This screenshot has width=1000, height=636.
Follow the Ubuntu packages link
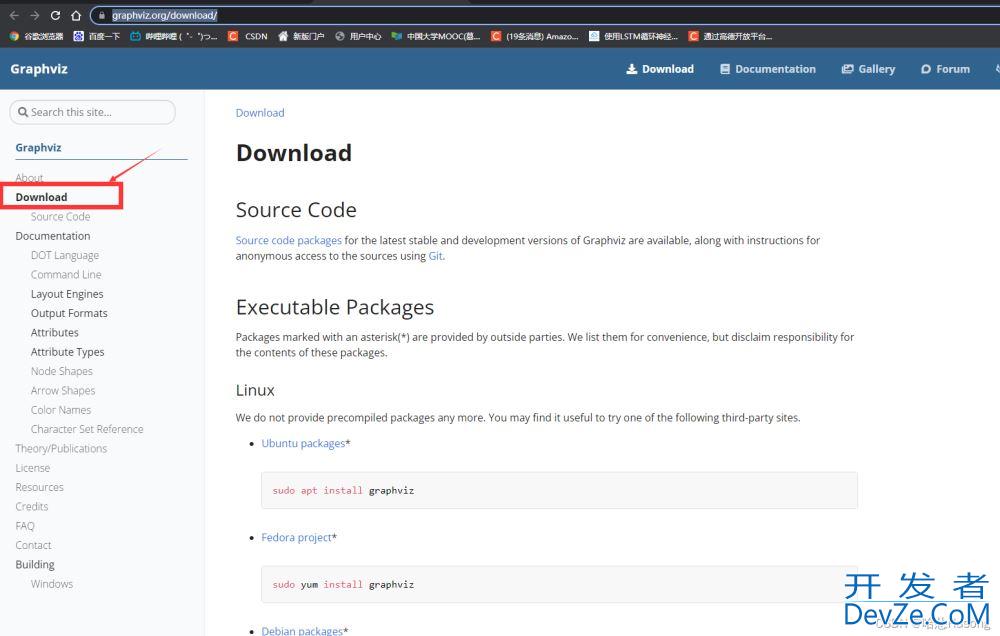tap(303, 443)
